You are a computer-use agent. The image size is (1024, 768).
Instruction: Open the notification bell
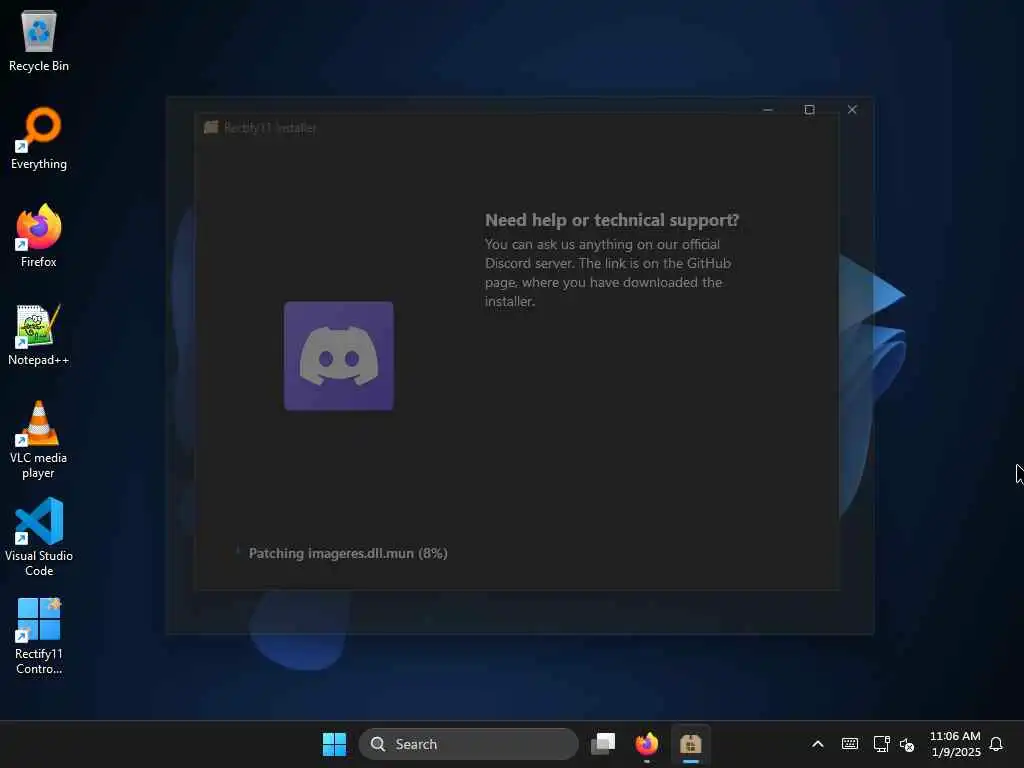996,744
